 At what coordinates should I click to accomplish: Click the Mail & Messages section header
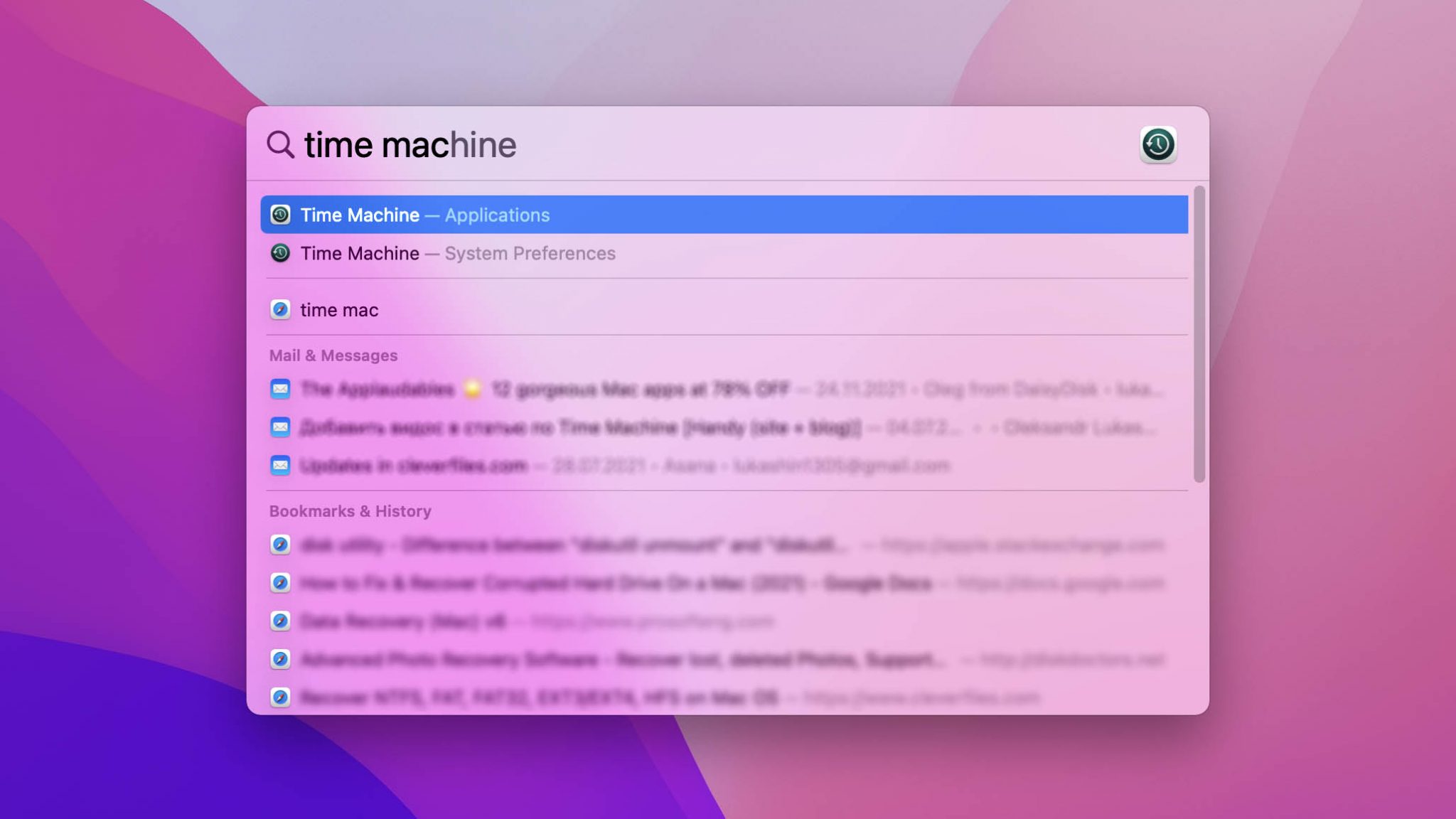coord(333,355)
